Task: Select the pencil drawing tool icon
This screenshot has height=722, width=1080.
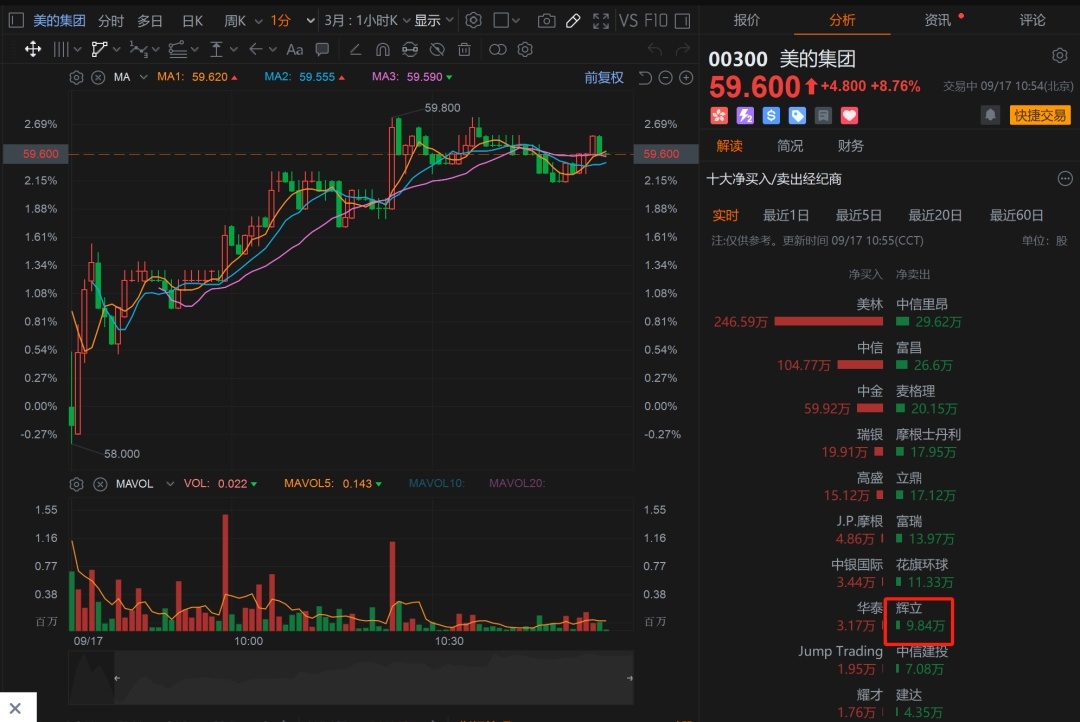Action: pyautogui.click(x=573, y=20)
